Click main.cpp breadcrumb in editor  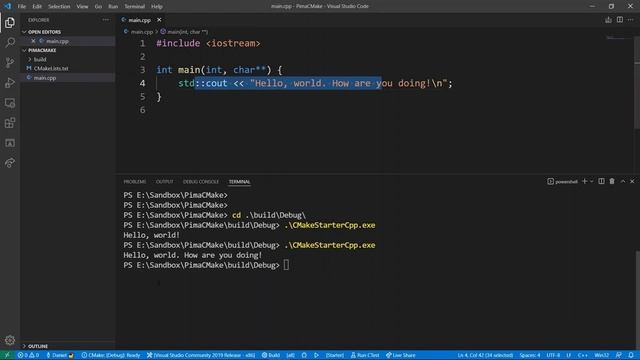[x=142, y=31]
